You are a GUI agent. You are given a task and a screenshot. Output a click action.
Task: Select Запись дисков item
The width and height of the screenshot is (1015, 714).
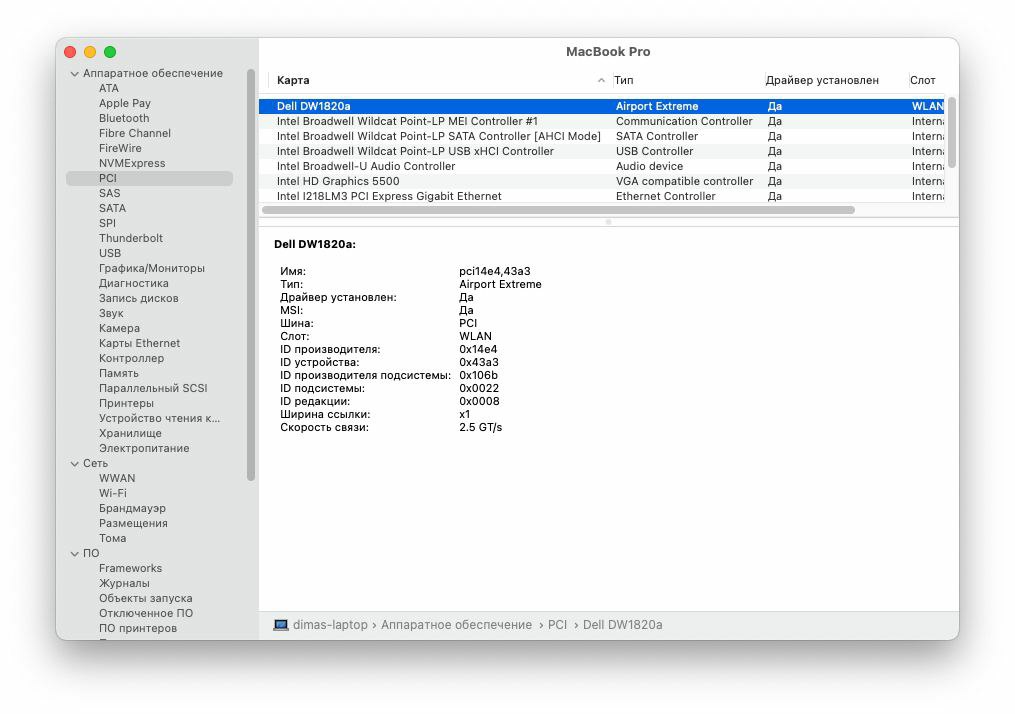coord(139,298)
